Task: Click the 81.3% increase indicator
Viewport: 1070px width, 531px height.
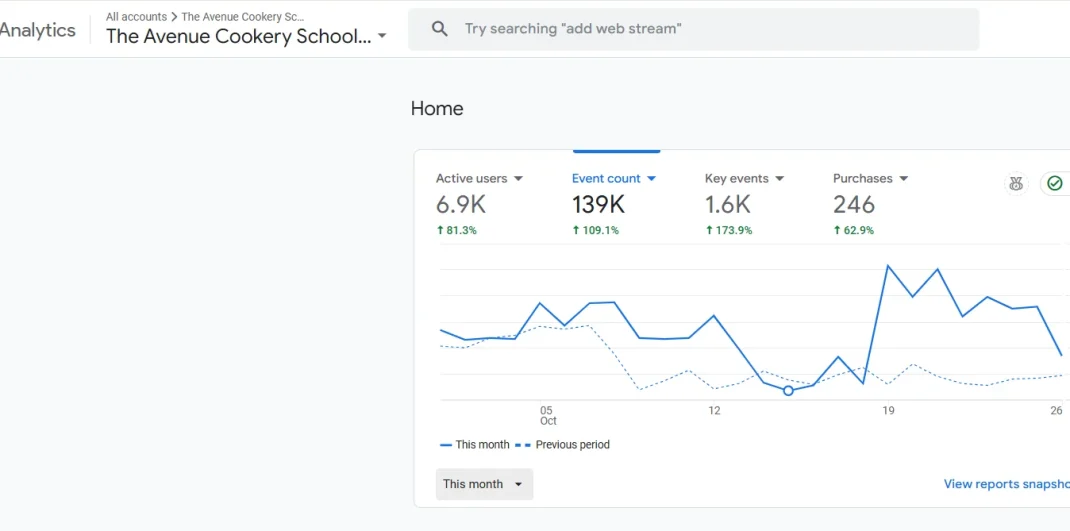Action: pos(457,231)
